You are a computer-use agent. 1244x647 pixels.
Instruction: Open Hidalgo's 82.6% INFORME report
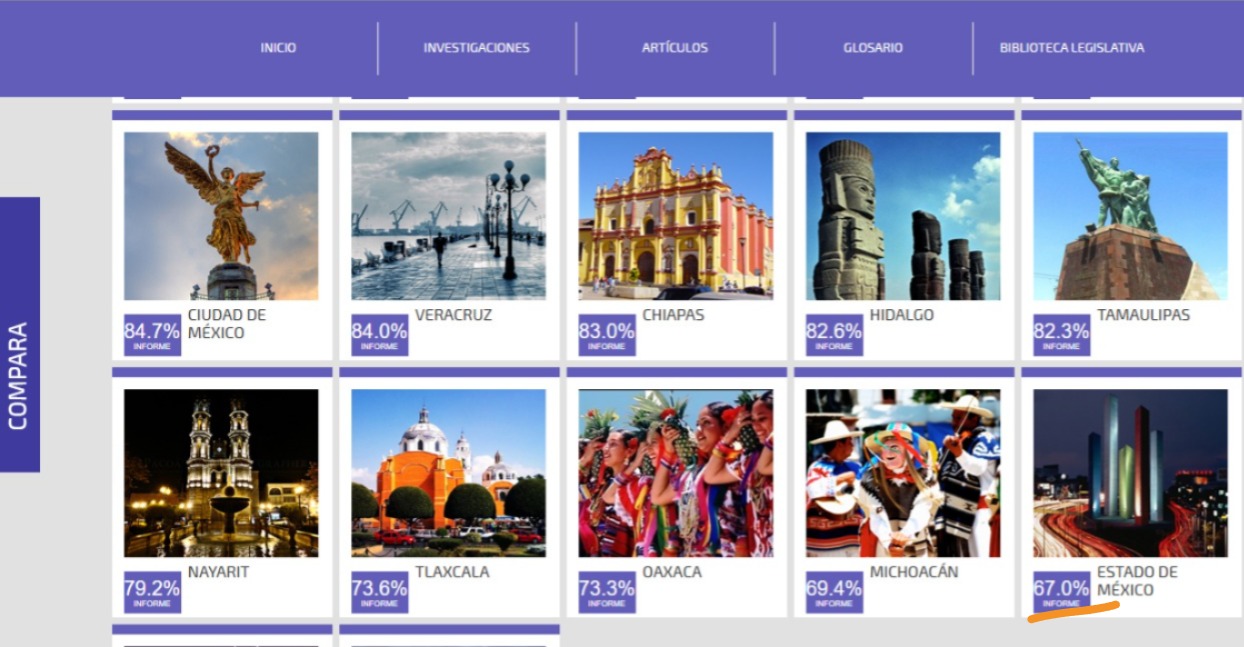[834, 335]
